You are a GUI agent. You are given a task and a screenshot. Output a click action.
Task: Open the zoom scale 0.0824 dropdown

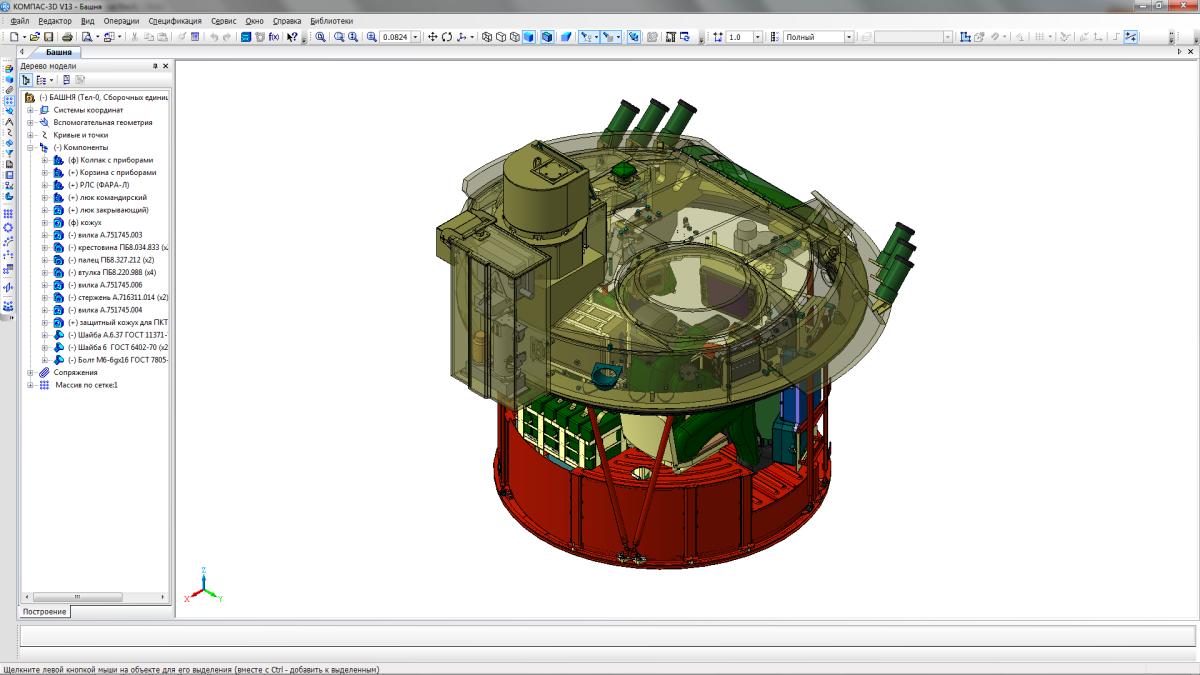(x=418, y=37)
